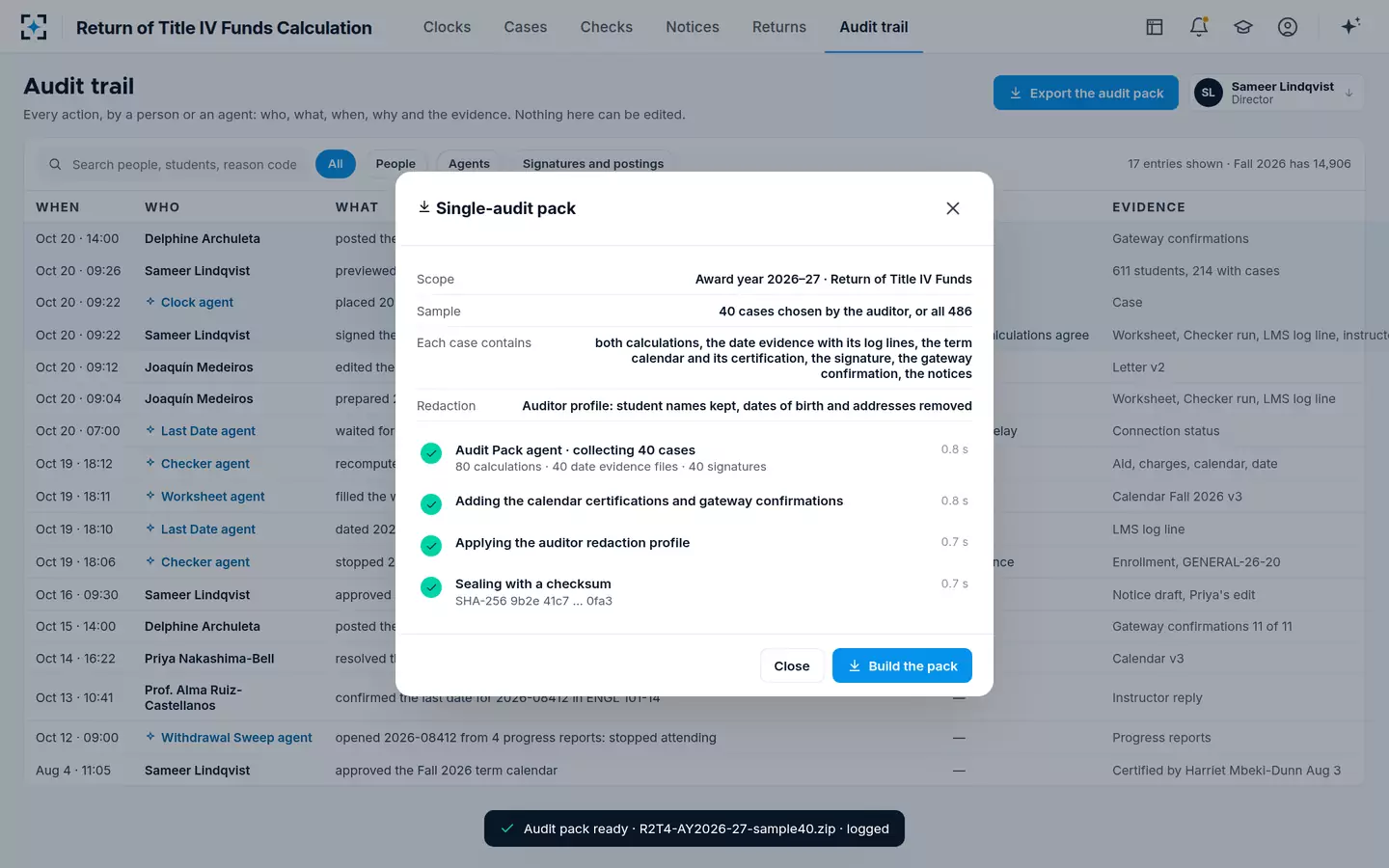Click the SL avatar badge
Image resolution: width=1389 pixels, height=868 pixels.
[x=1209, y=93]
